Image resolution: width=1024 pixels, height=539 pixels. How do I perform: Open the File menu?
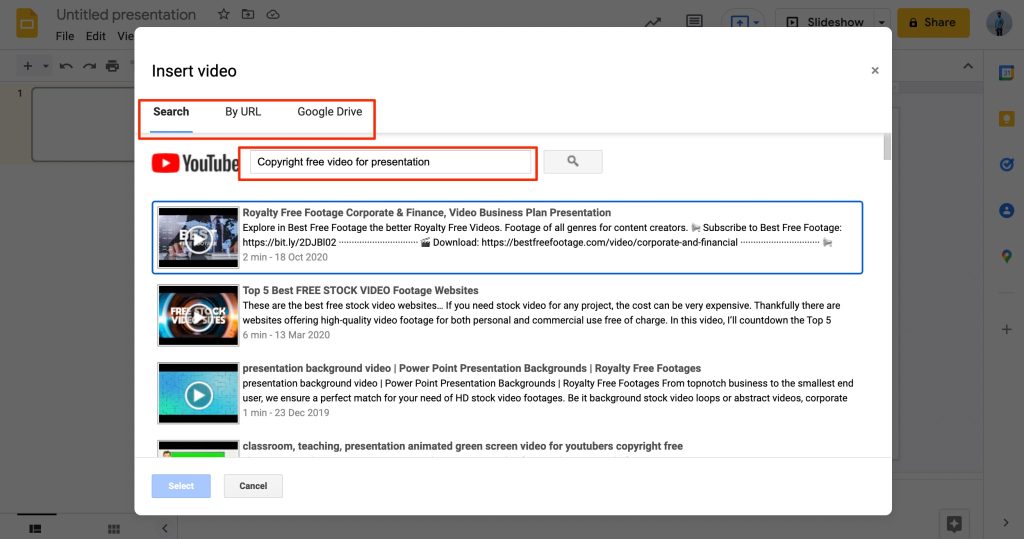[x=65, y=36]
